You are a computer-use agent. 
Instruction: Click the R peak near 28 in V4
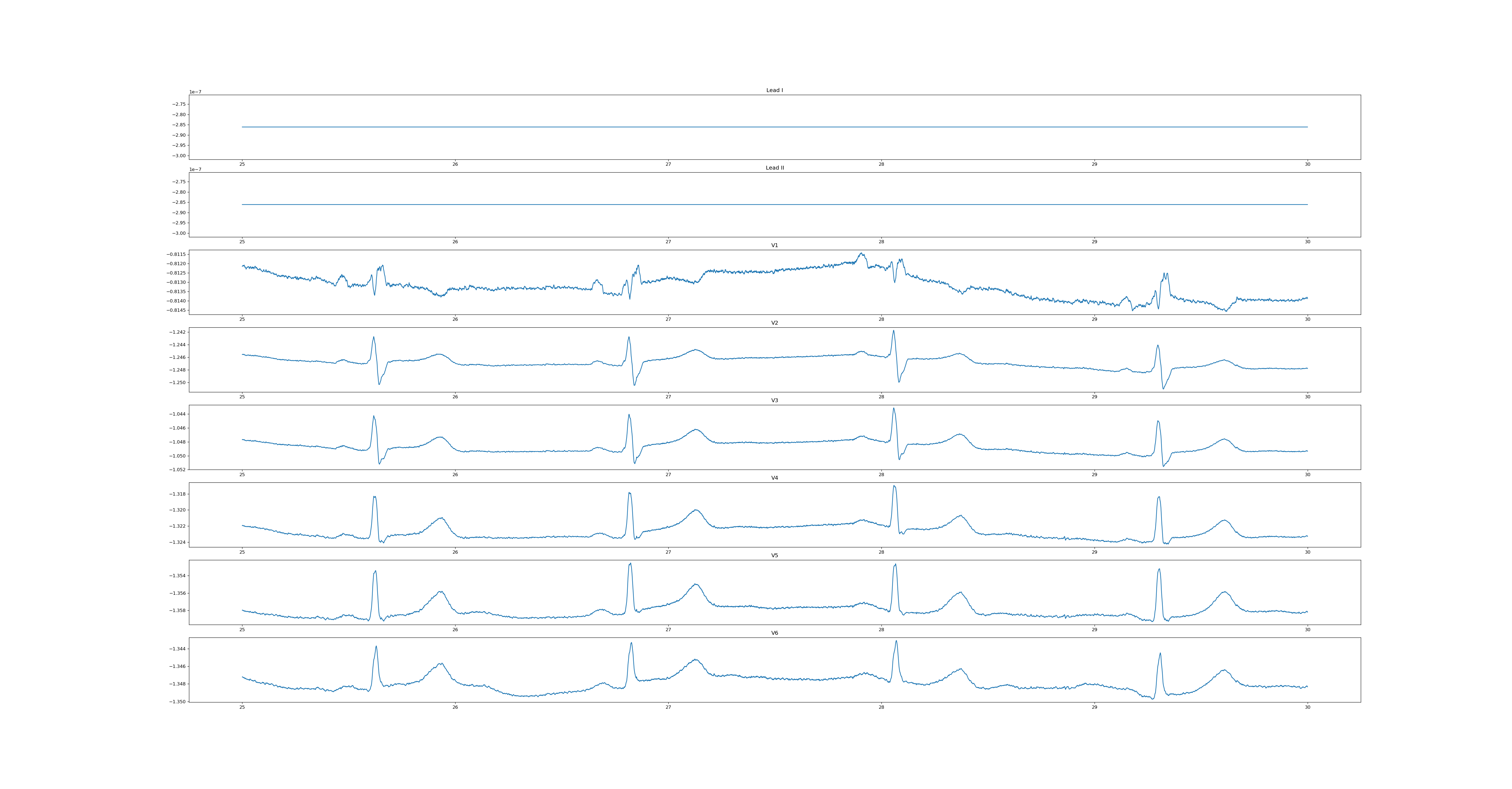[894, 486]
